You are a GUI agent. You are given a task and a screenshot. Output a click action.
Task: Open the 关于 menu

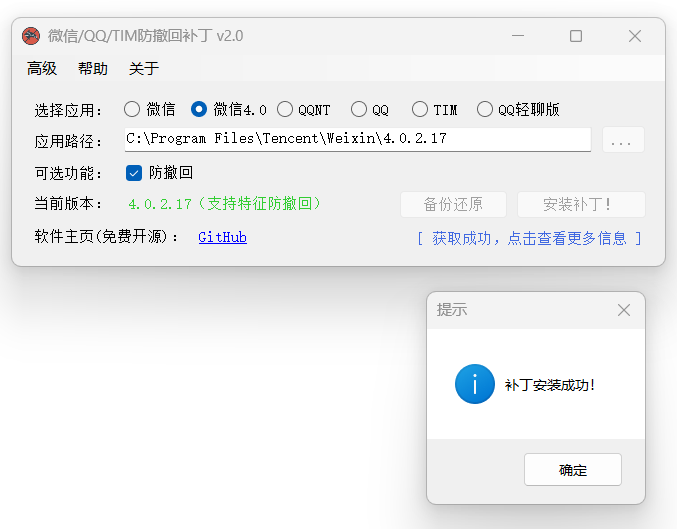click(x=144, y=69)
